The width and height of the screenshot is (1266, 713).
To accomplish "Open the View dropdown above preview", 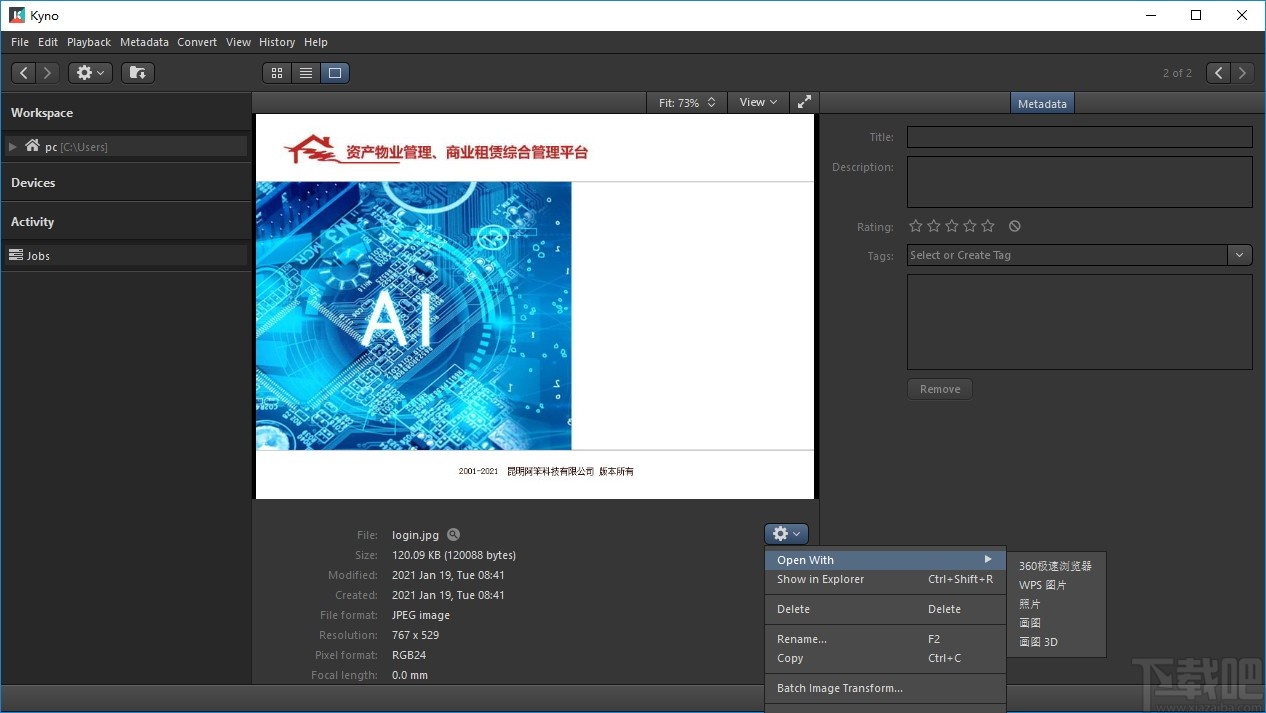I will [x=758, y=102].
